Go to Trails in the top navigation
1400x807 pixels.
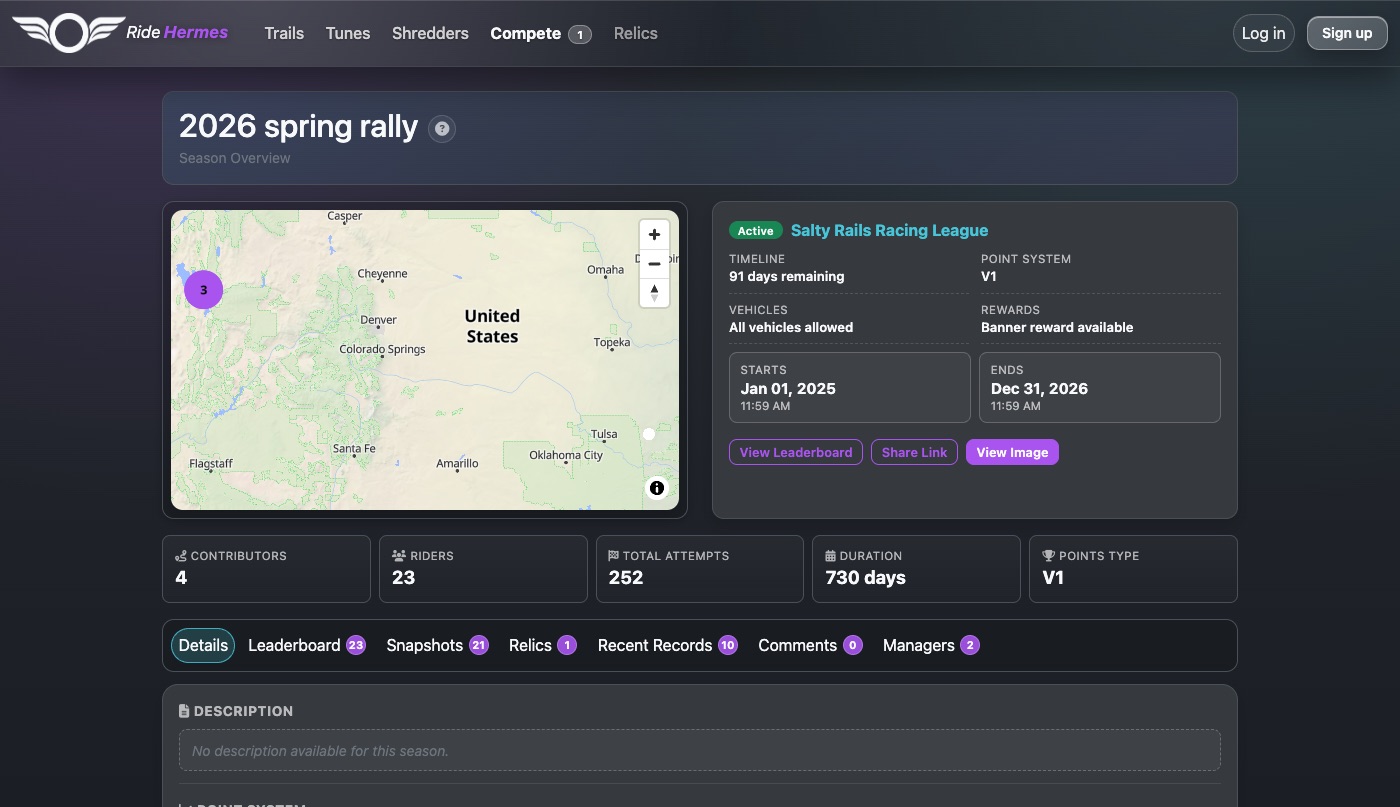pos(284,33)
